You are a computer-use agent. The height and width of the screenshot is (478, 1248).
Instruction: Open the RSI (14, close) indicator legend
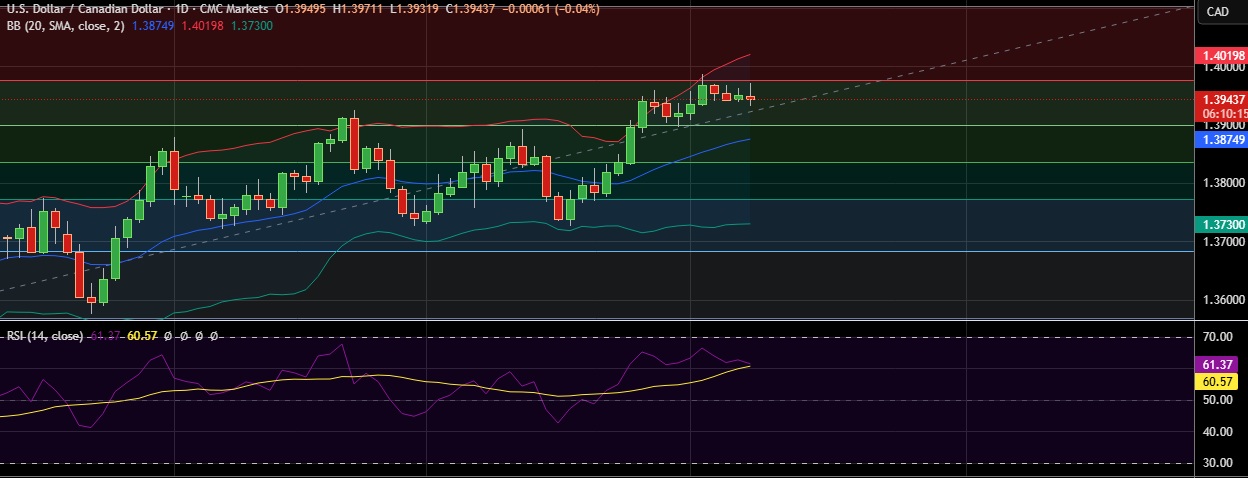tap(44, 336)
